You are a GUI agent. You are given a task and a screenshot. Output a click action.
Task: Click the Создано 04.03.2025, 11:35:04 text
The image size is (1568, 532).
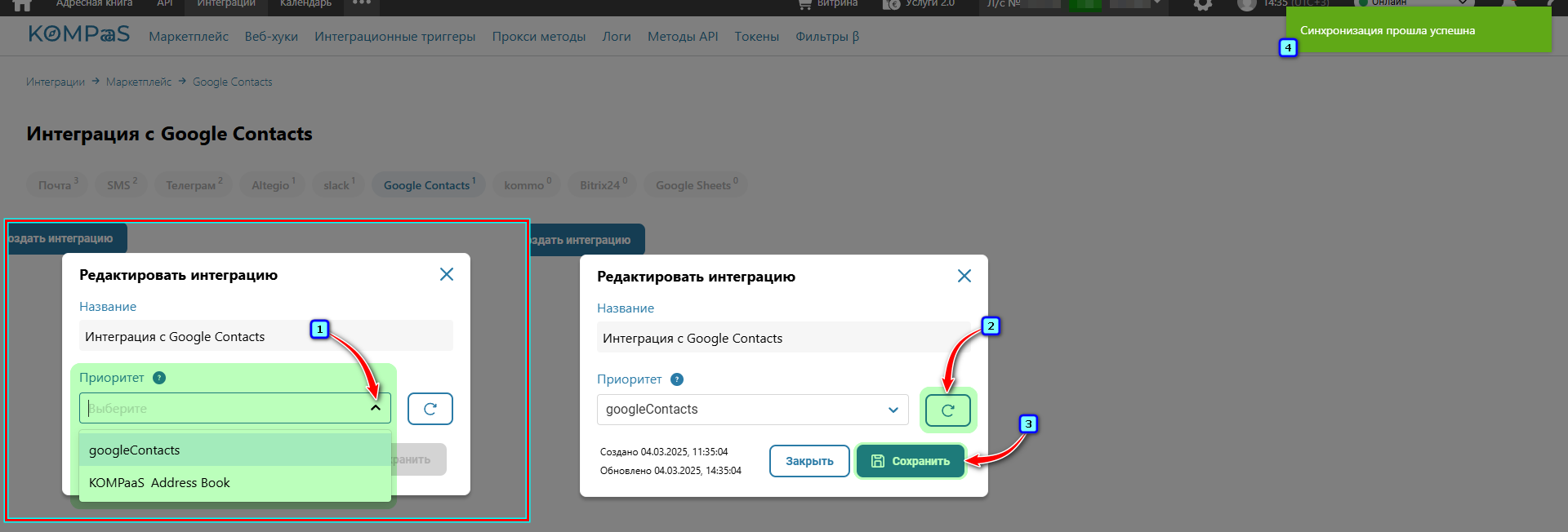point(664,452)
